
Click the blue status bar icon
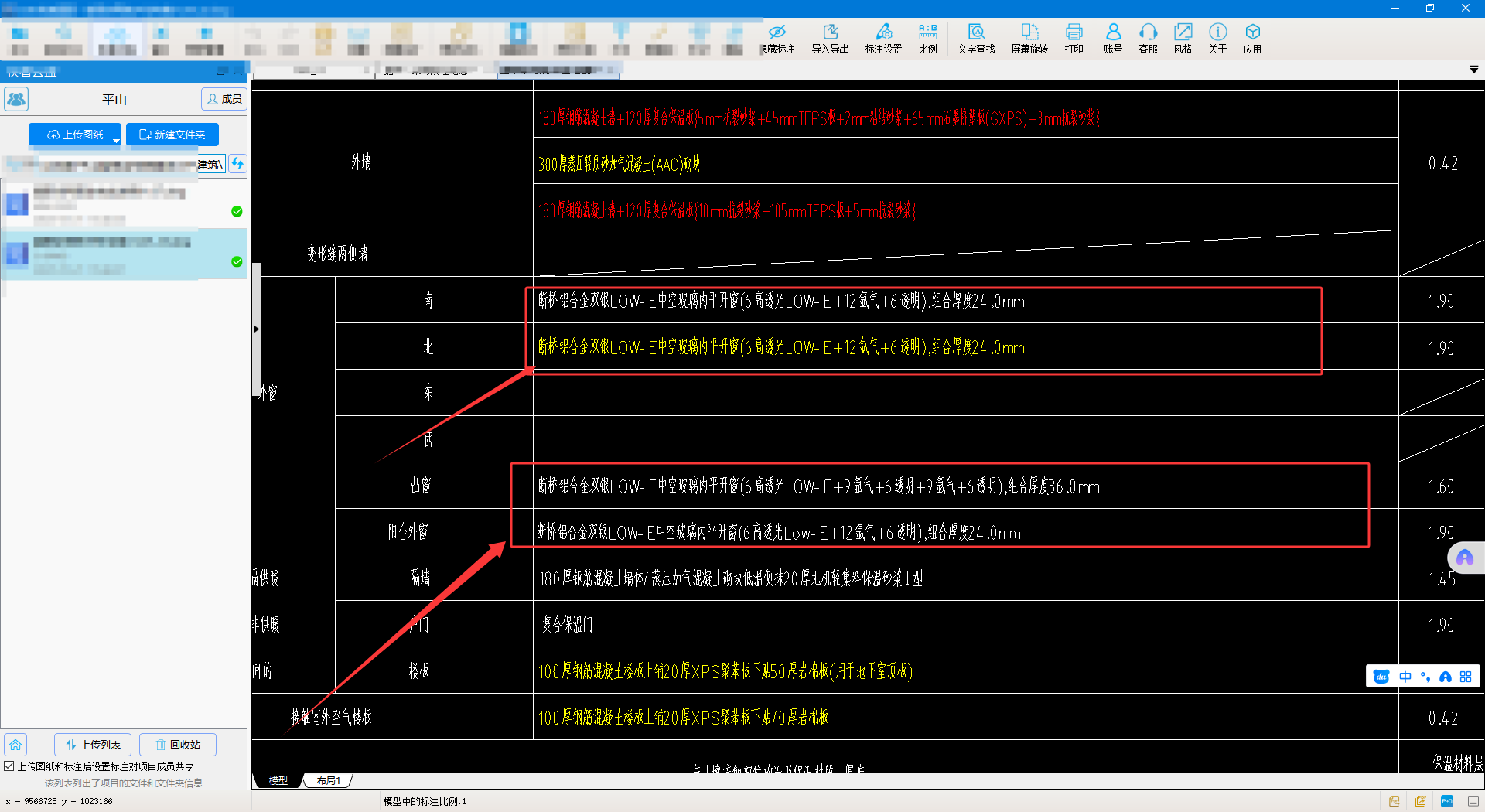coord(1447,801)
